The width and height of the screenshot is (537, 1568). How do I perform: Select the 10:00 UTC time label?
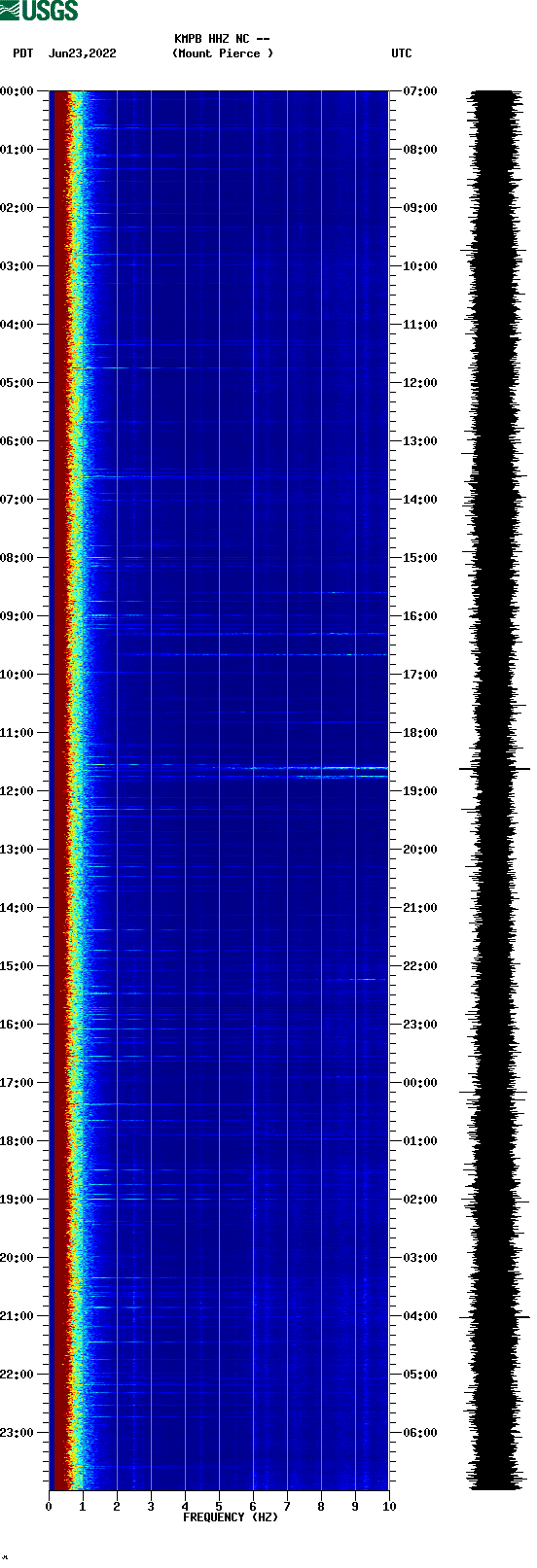click(x=420, y=266)
